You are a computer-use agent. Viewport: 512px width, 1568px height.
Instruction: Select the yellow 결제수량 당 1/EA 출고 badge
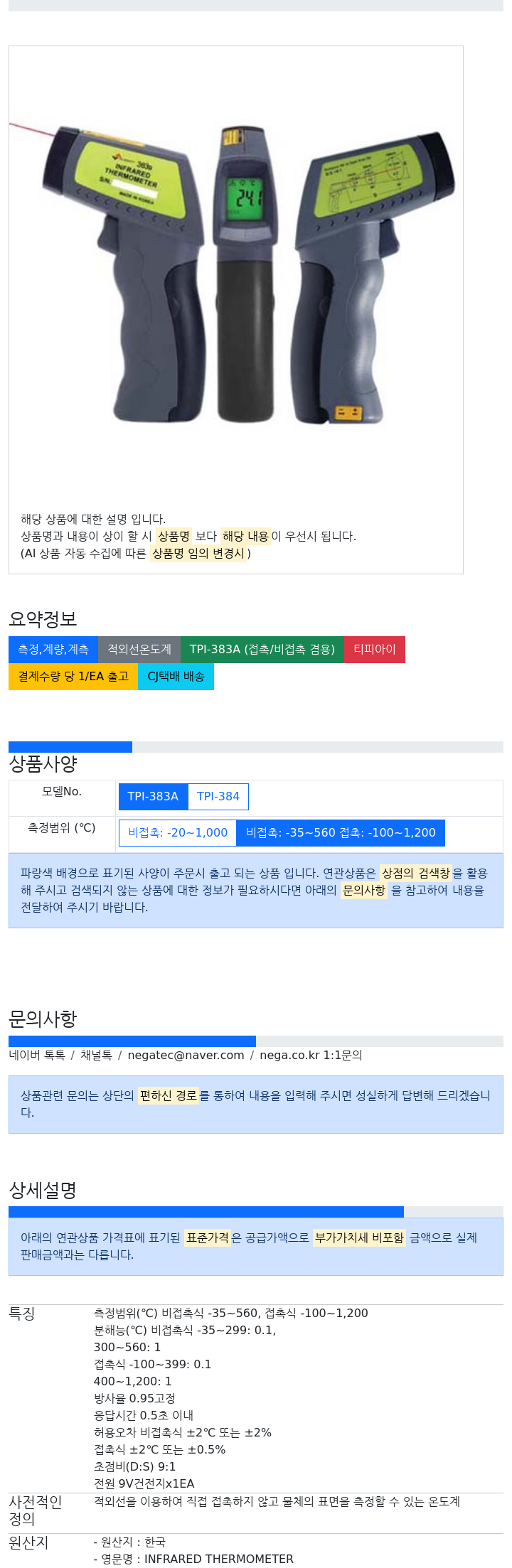(73, 676)
